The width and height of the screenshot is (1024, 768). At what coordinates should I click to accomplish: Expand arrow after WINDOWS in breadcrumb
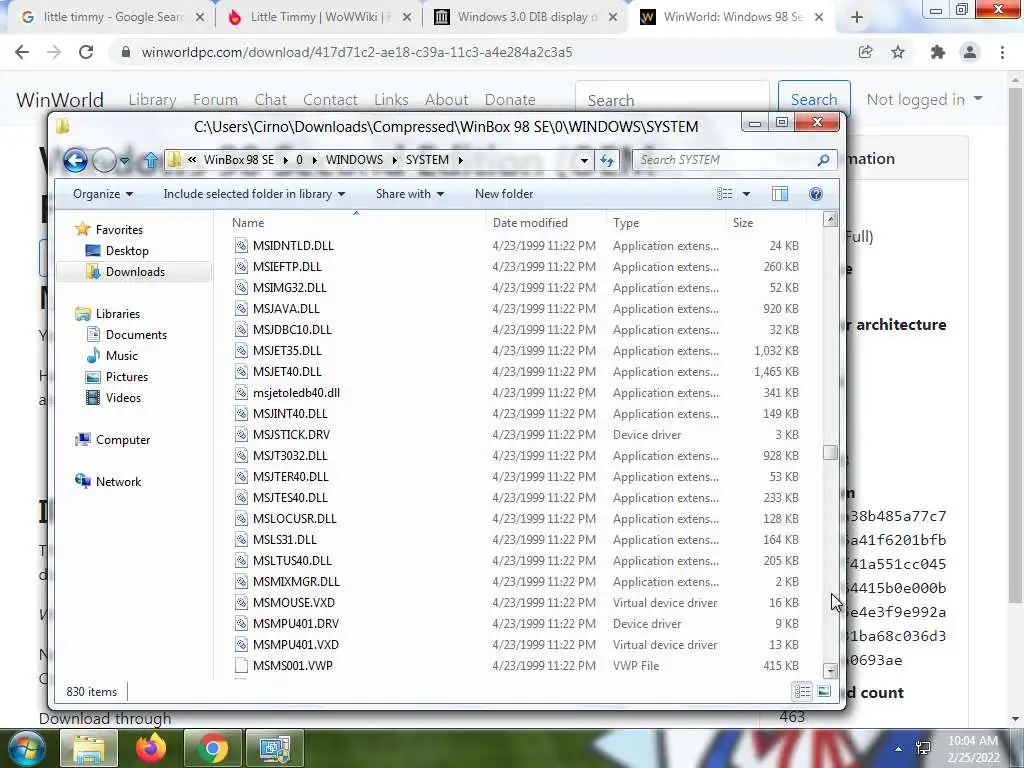(394, 160)
